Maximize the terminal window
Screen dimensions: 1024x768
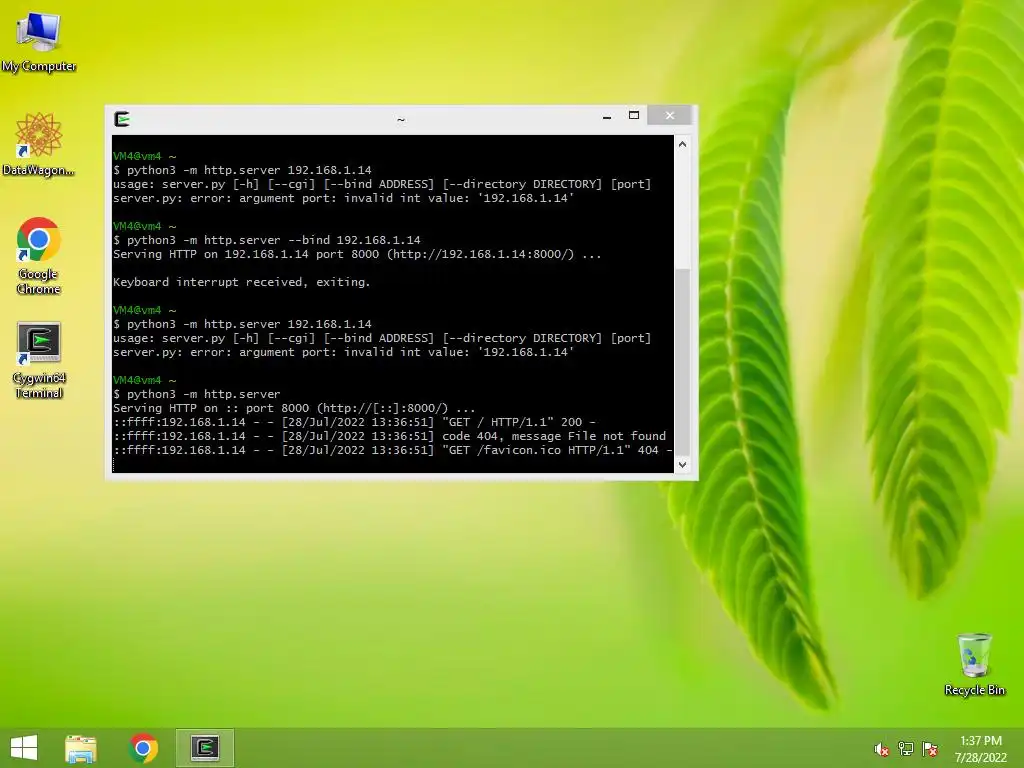[633, 116]
